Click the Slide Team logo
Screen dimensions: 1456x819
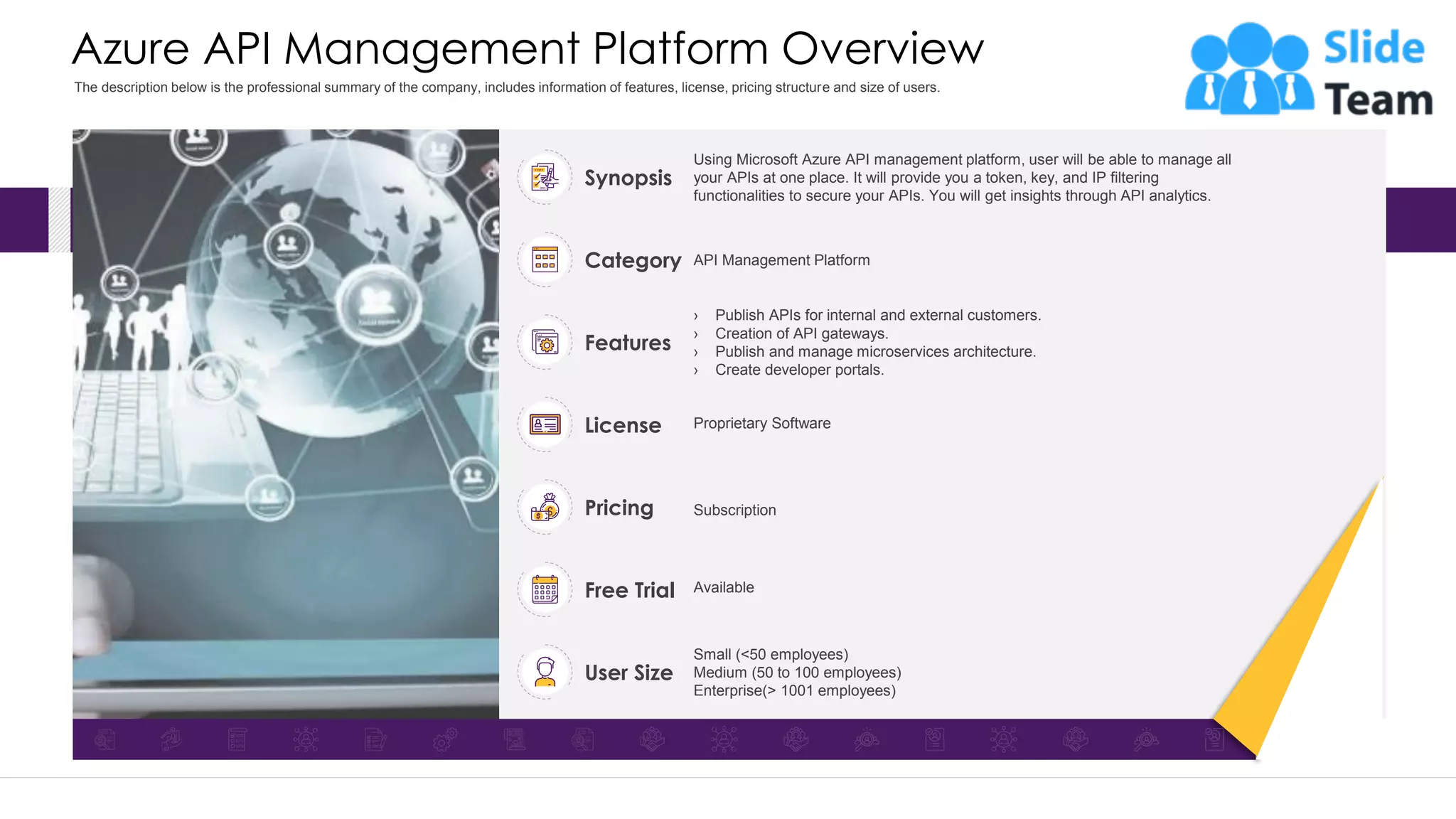pos(1308,70)
